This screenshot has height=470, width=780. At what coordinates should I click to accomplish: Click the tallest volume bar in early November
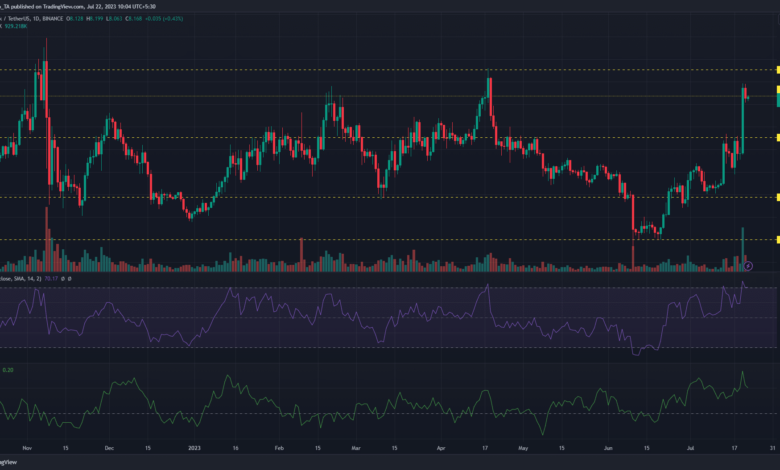[46, 240]
